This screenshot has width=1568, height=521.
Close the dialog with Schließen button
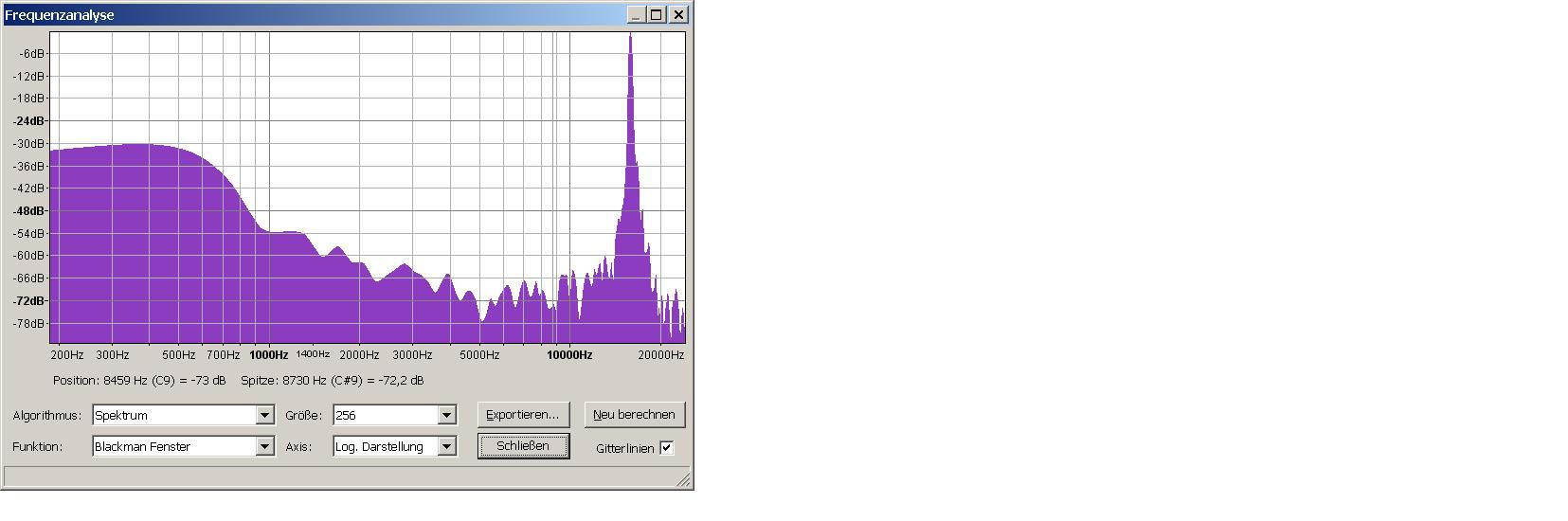tap(523, 446)
